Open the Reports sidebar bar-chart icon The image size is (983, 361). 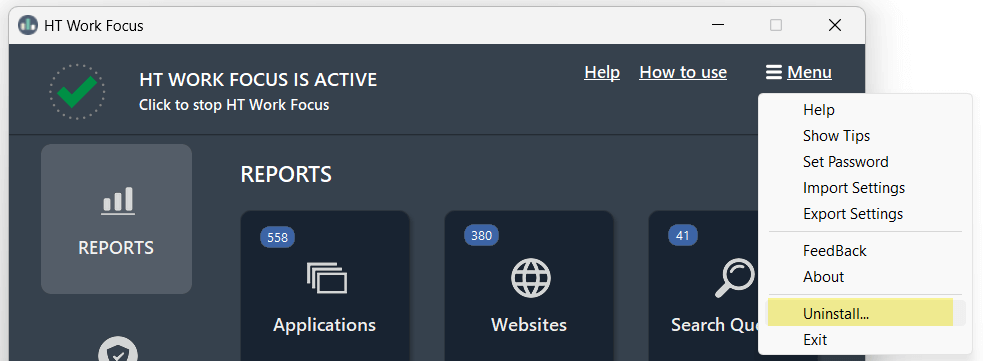tap(118, 201)
